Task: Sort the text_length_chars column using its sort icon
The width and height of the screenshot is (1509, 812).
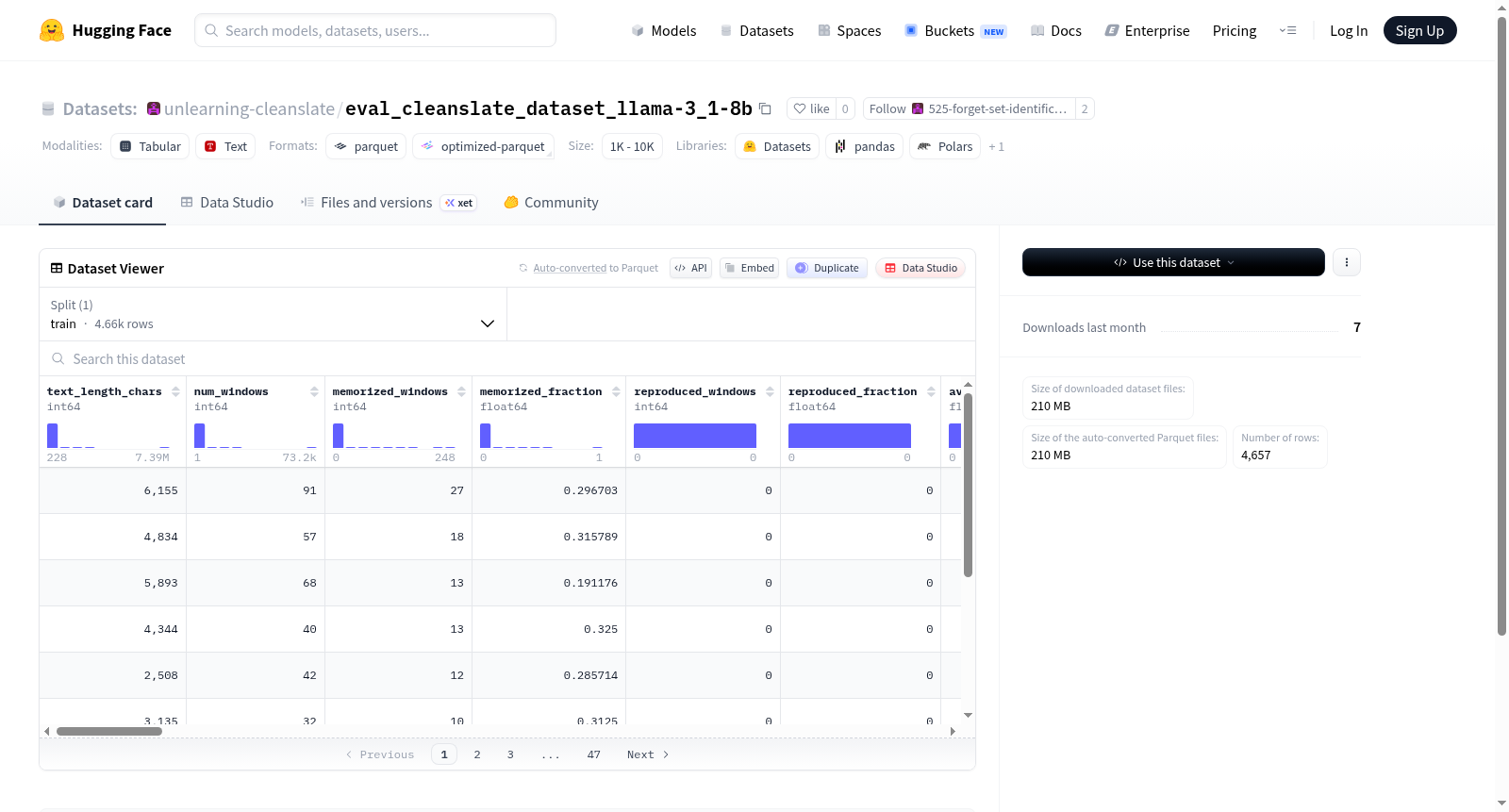Action: [x=175, y=391]
